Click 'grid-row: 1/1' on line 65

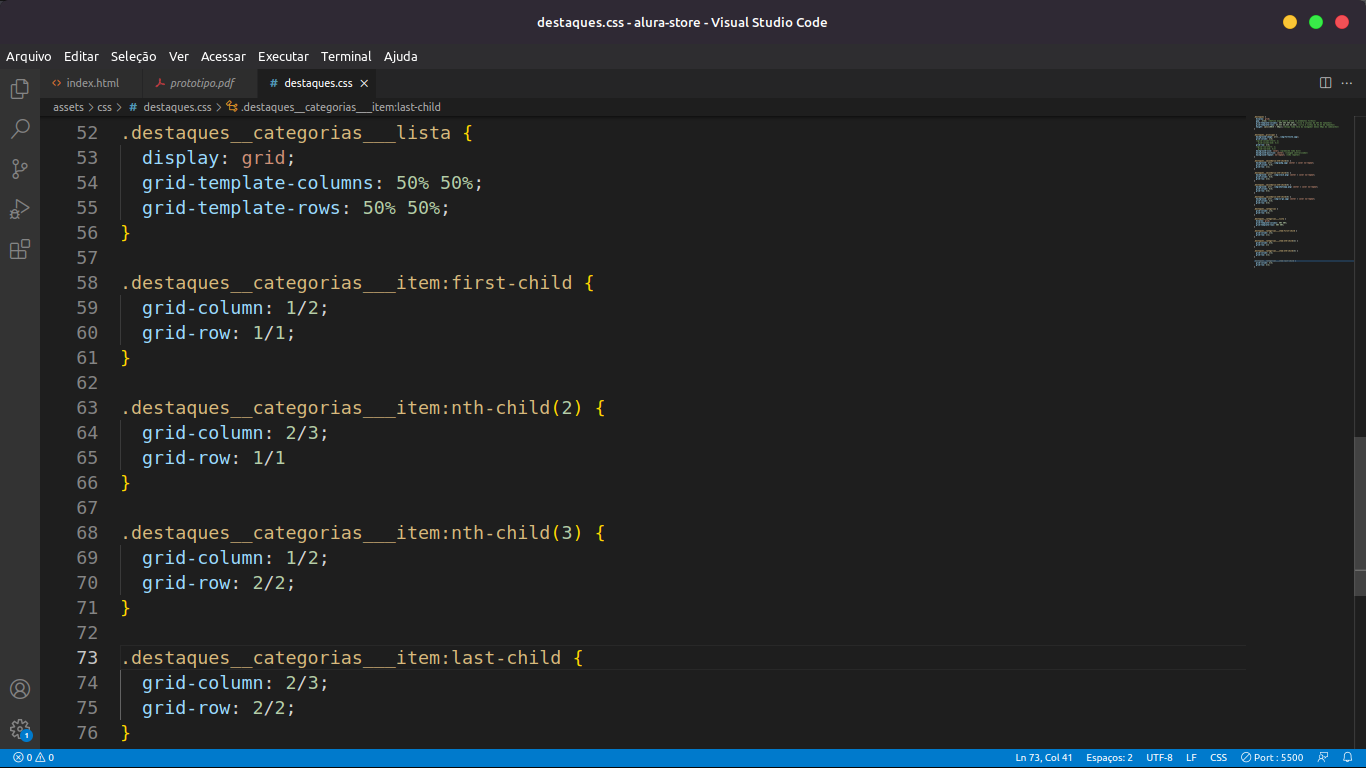214,458
